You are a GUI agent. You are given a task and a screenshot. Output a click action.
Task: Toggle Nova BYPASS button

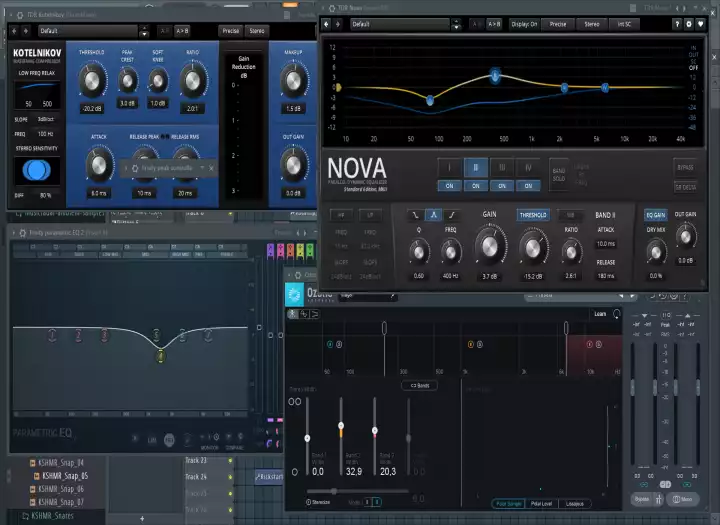(685, 167)
